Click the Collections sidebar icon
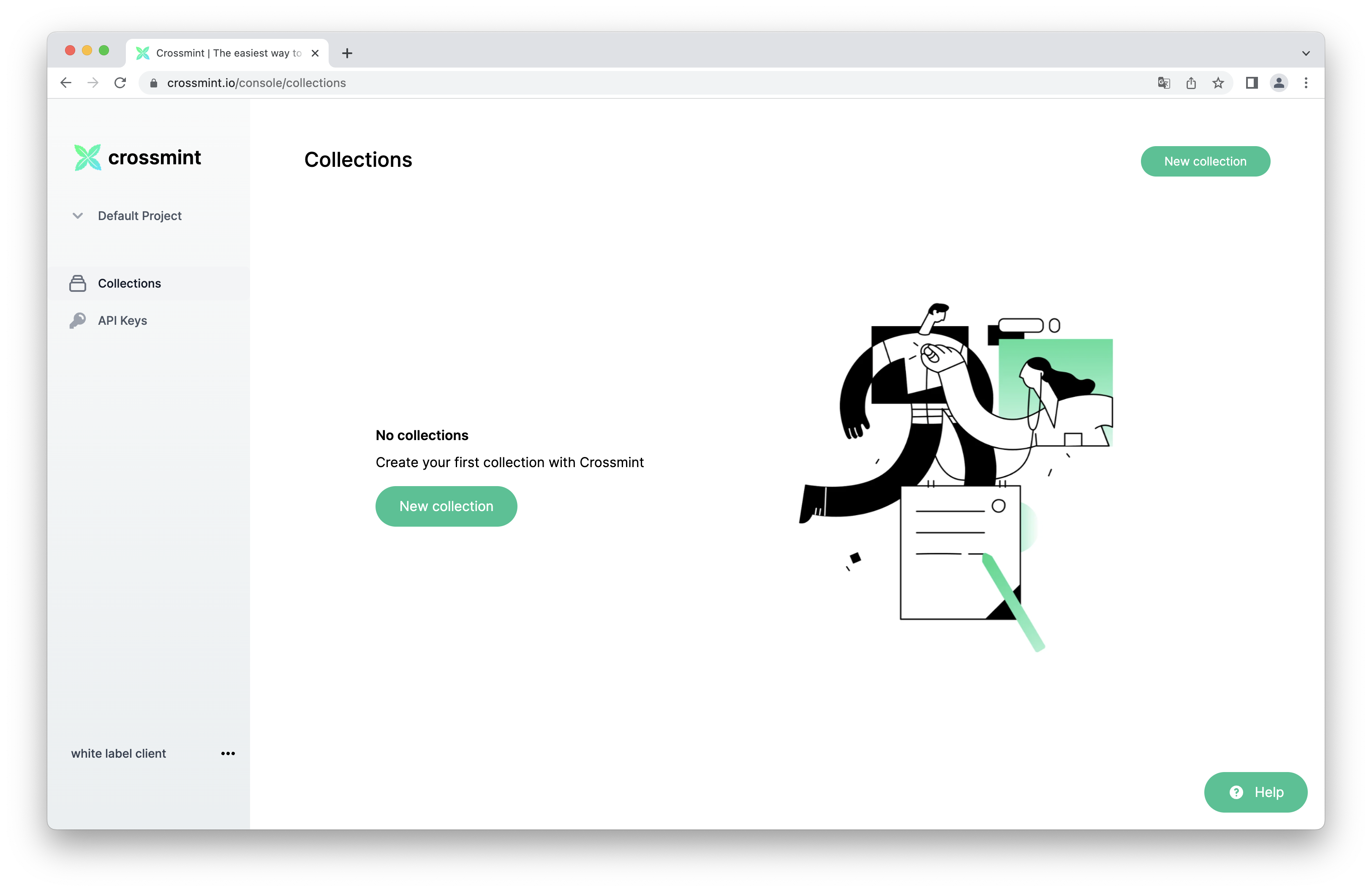Viewport: 1372px width, 892px height. click(78, 283)
